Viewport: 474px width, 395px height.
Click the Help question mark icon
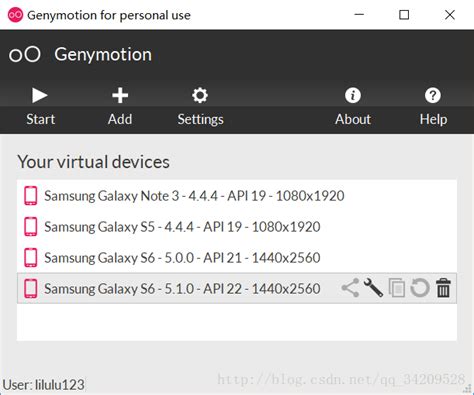(433, 95)
